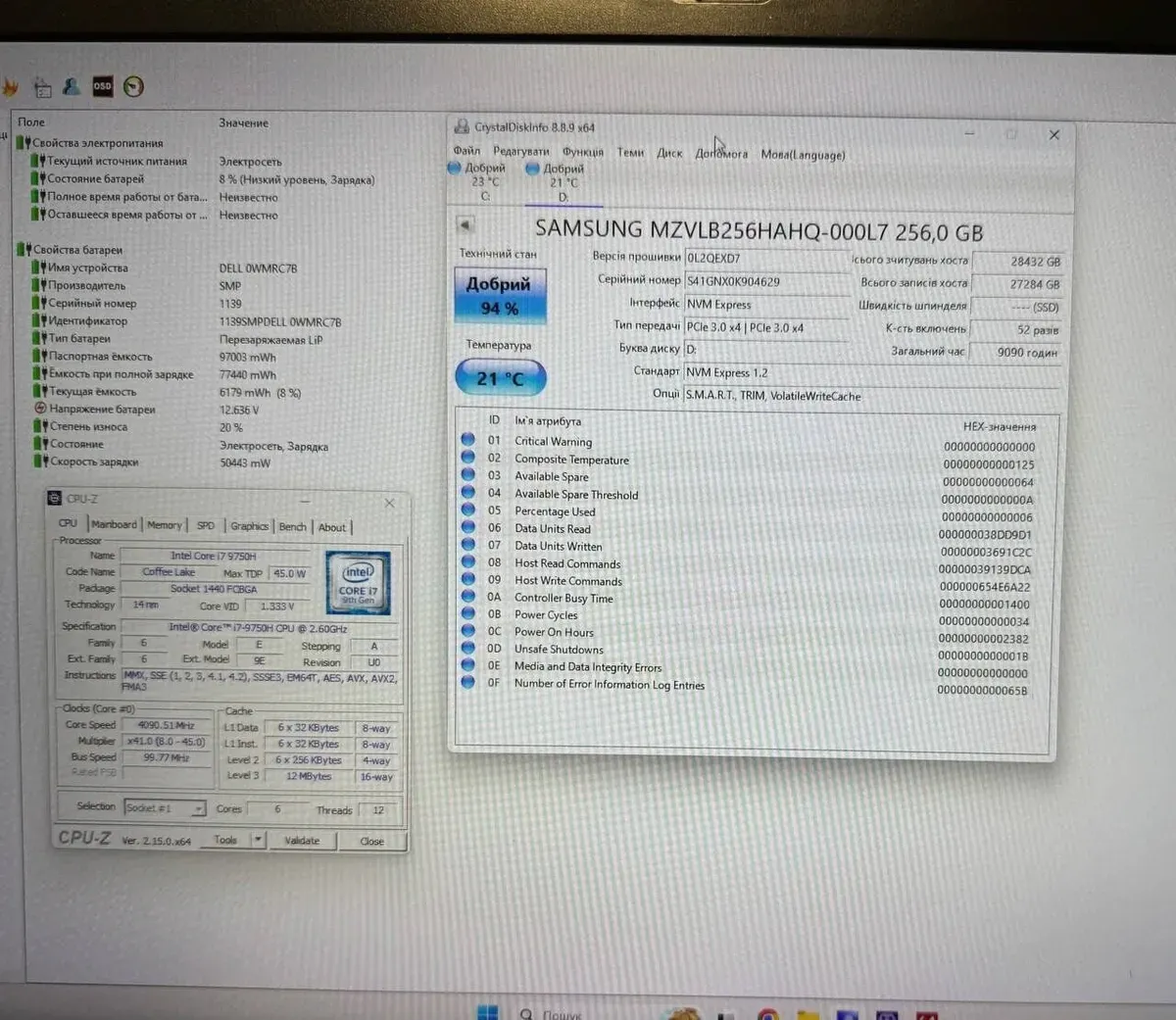1176x1020 pixels.
Task: Click the previous disk arrow in CrystalDiskInfo
Action: coord(465,225)
